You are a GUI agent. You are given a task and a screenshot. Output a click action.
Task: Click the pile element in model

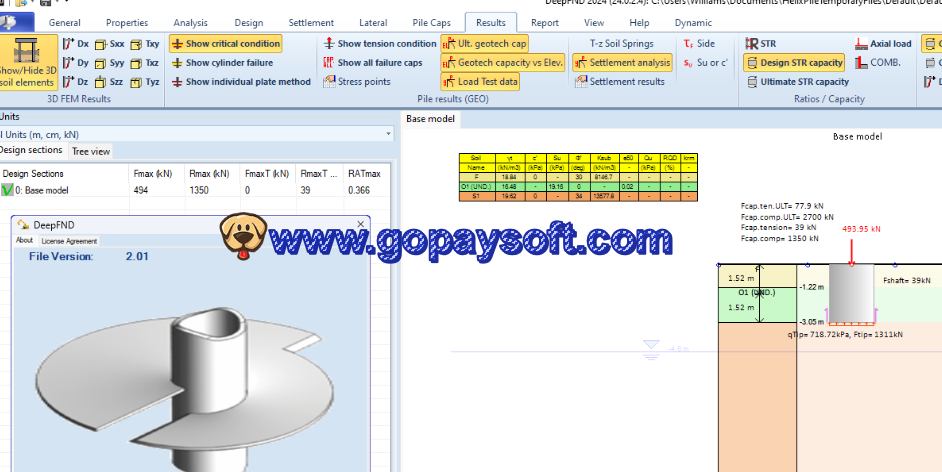point(851,293)
